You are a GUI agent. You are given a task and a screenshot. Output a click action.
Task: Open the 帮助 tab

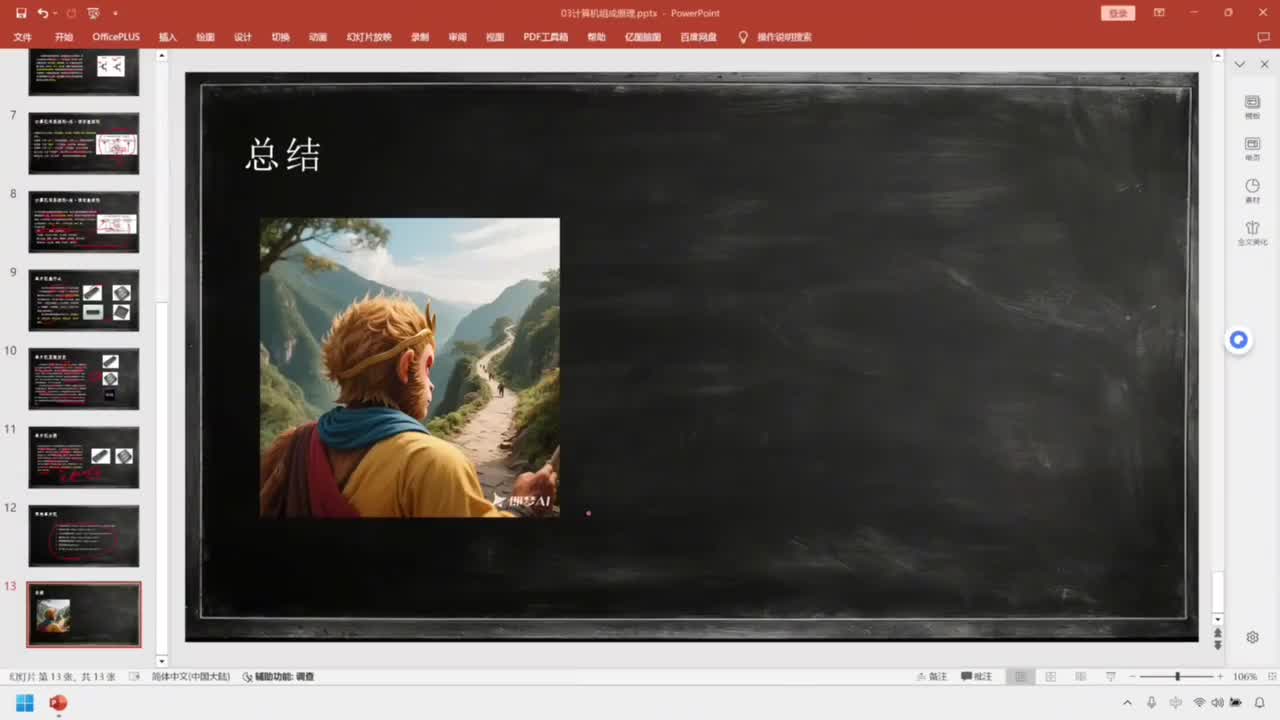[597, 37]
